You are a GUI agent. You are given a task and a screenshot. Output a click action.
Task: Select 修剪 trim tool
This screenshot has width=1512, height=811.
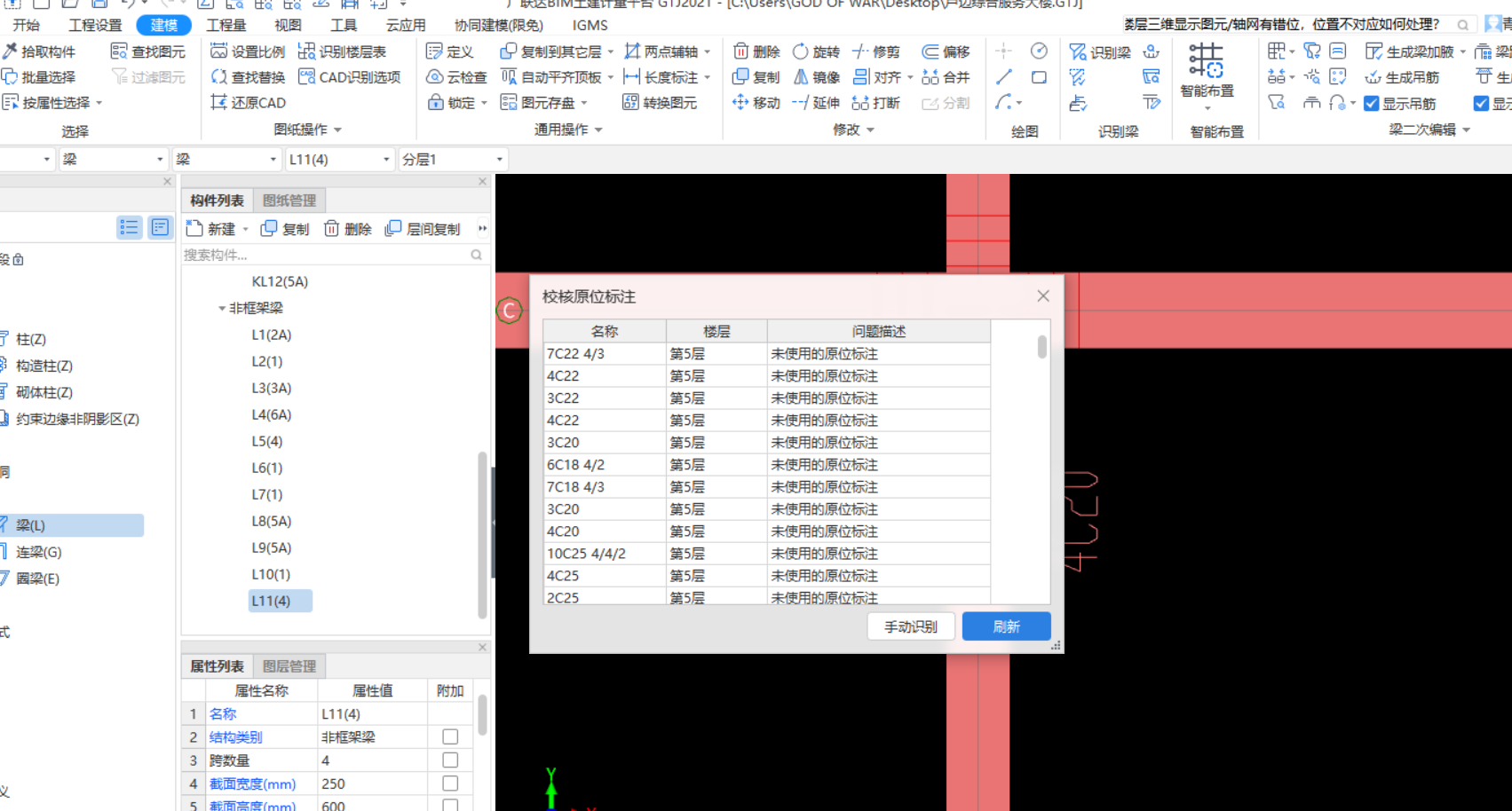click(x=876, y=51)
